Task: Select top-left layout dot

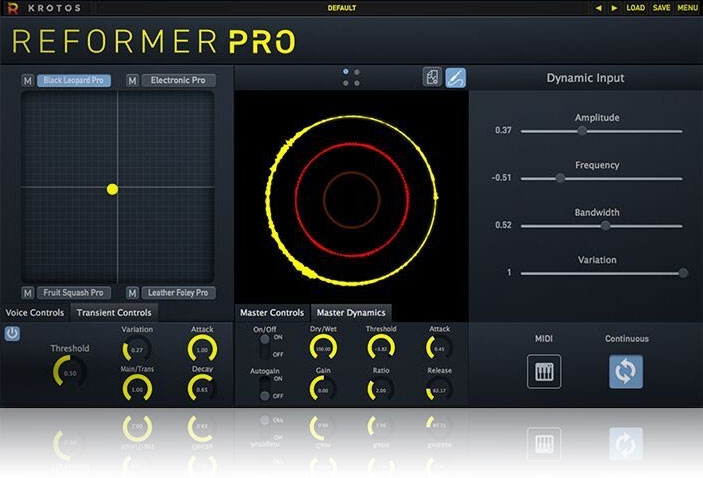Action: [346, 72]
